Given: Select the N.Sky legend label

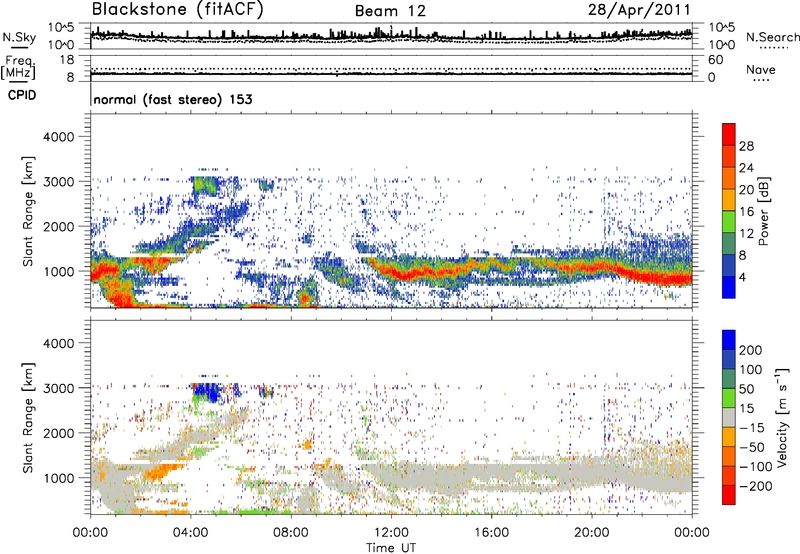Looking at the screenshot, I should click(19, 37).
